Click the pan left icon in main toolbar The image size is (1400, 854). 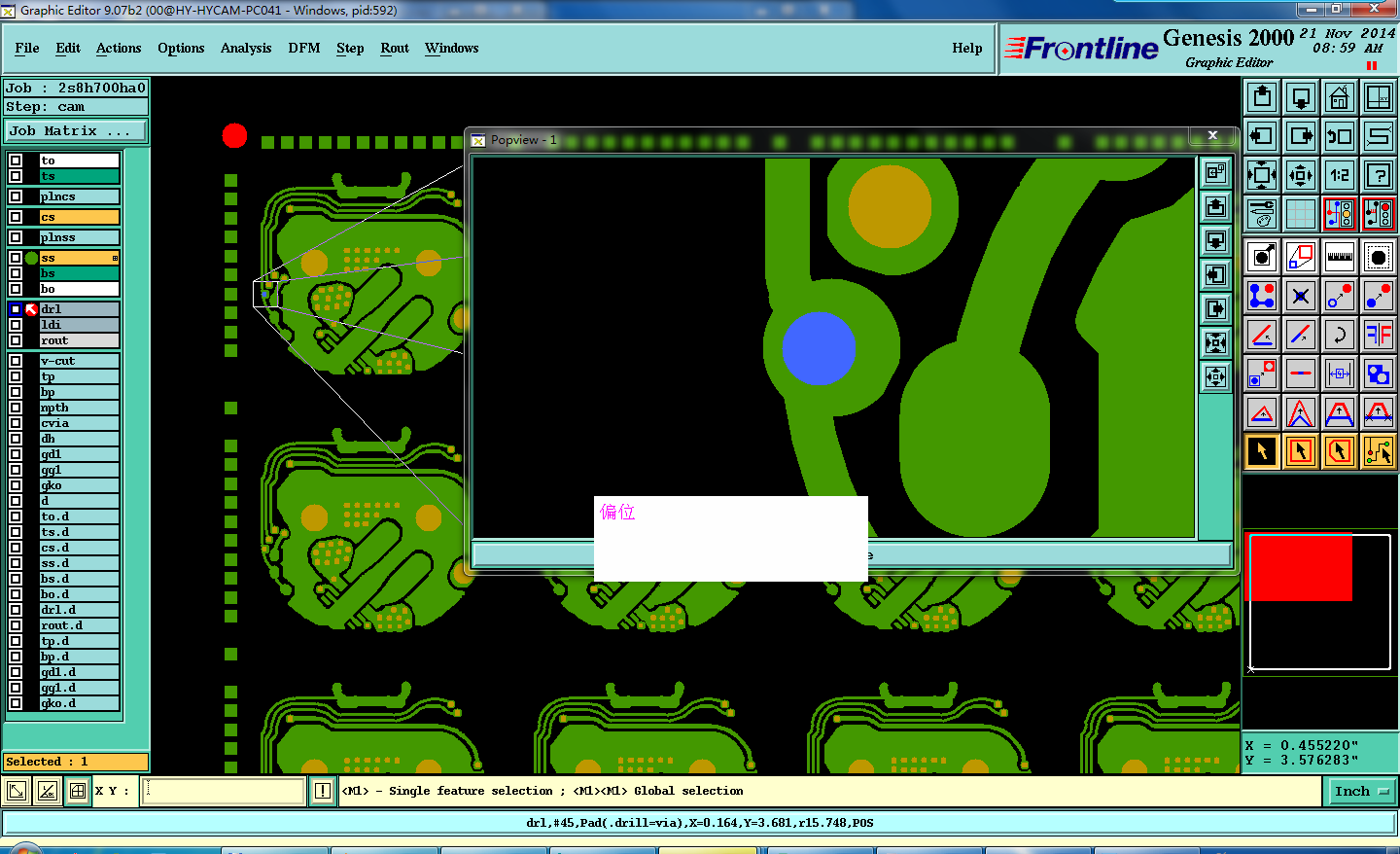point(1262,136)
